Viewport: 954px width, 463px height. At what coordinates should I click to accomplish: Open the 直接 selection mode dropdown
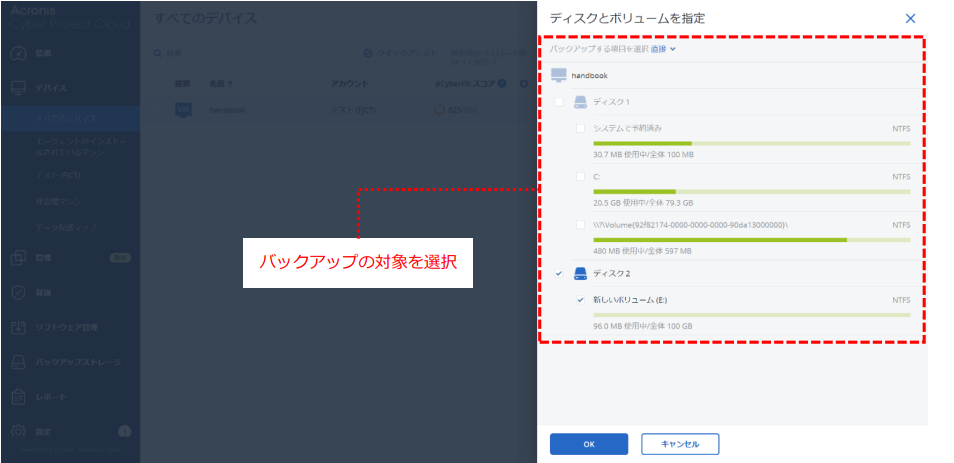(664, 48)
